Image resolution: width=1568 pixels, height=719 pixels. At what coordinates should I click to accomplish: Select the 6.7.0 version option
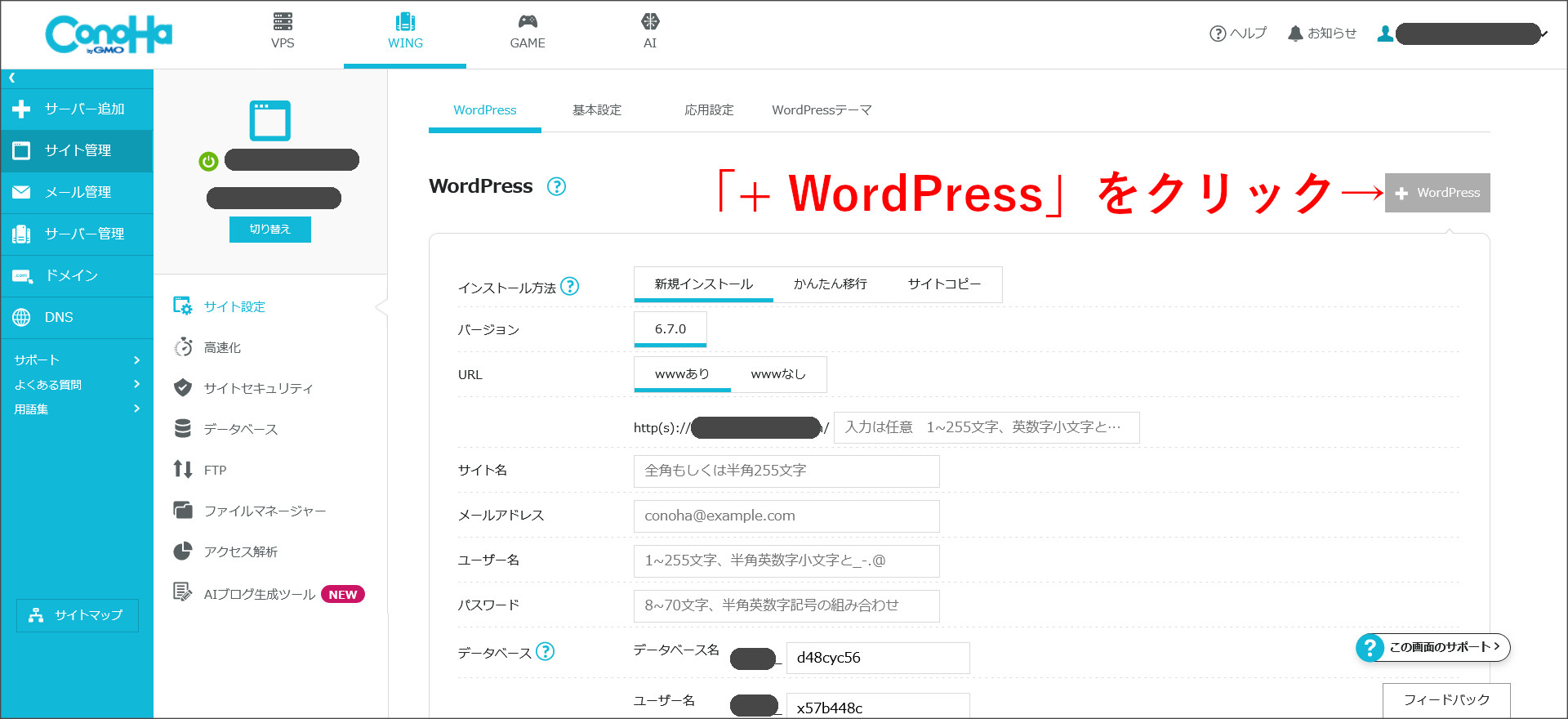670,329
